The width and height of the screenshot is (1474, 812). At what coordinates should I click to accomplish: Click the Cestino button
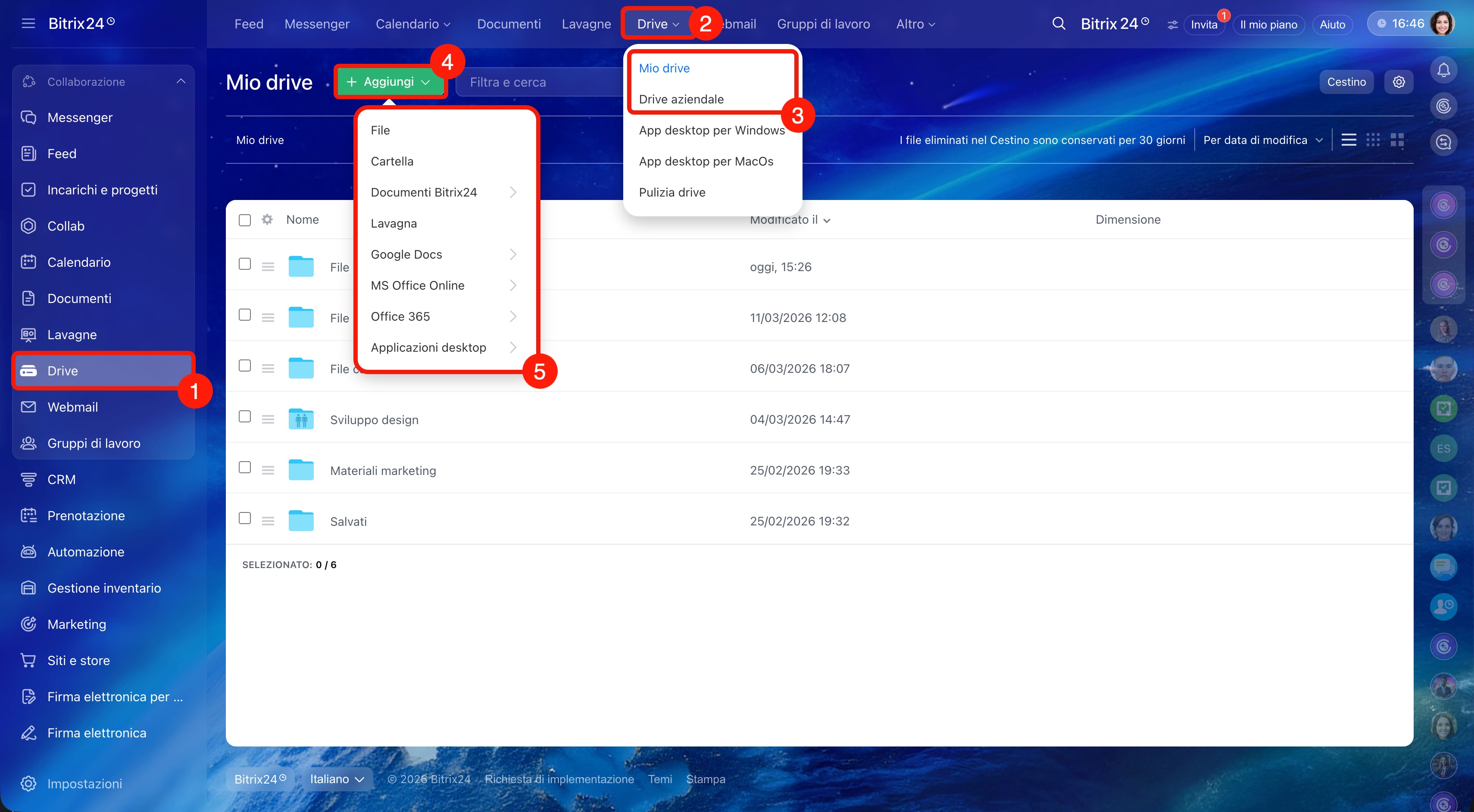1346,82
